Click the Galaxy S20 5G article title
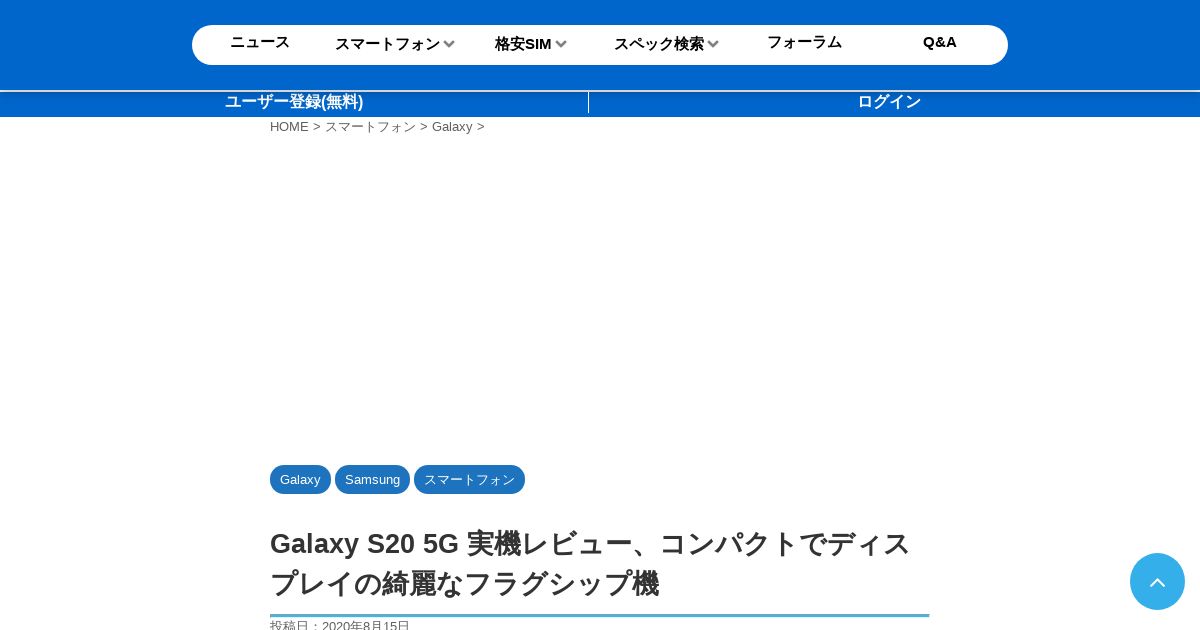1200x630 pixels. click(x=590, y=564)
